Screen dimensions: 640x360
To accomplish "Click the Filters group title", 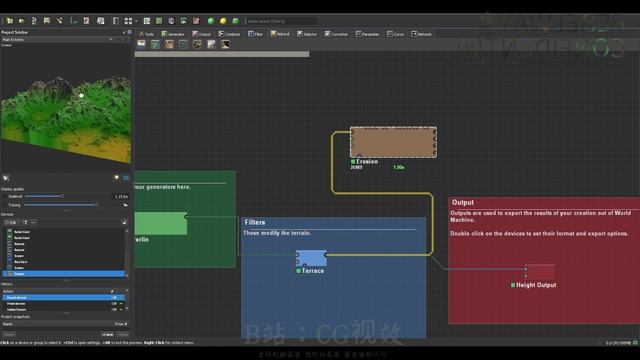I will tap(255, 222).
